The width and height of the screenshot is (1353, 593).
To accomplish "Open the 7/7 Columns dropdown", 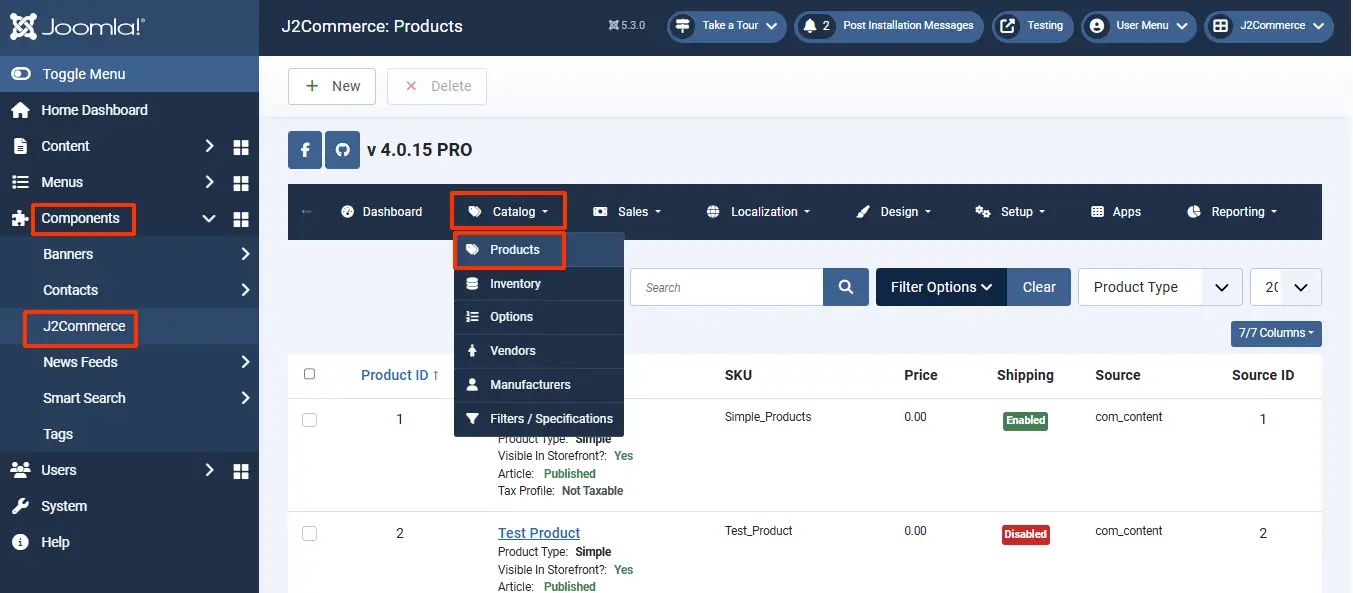I will [1276, 333].
